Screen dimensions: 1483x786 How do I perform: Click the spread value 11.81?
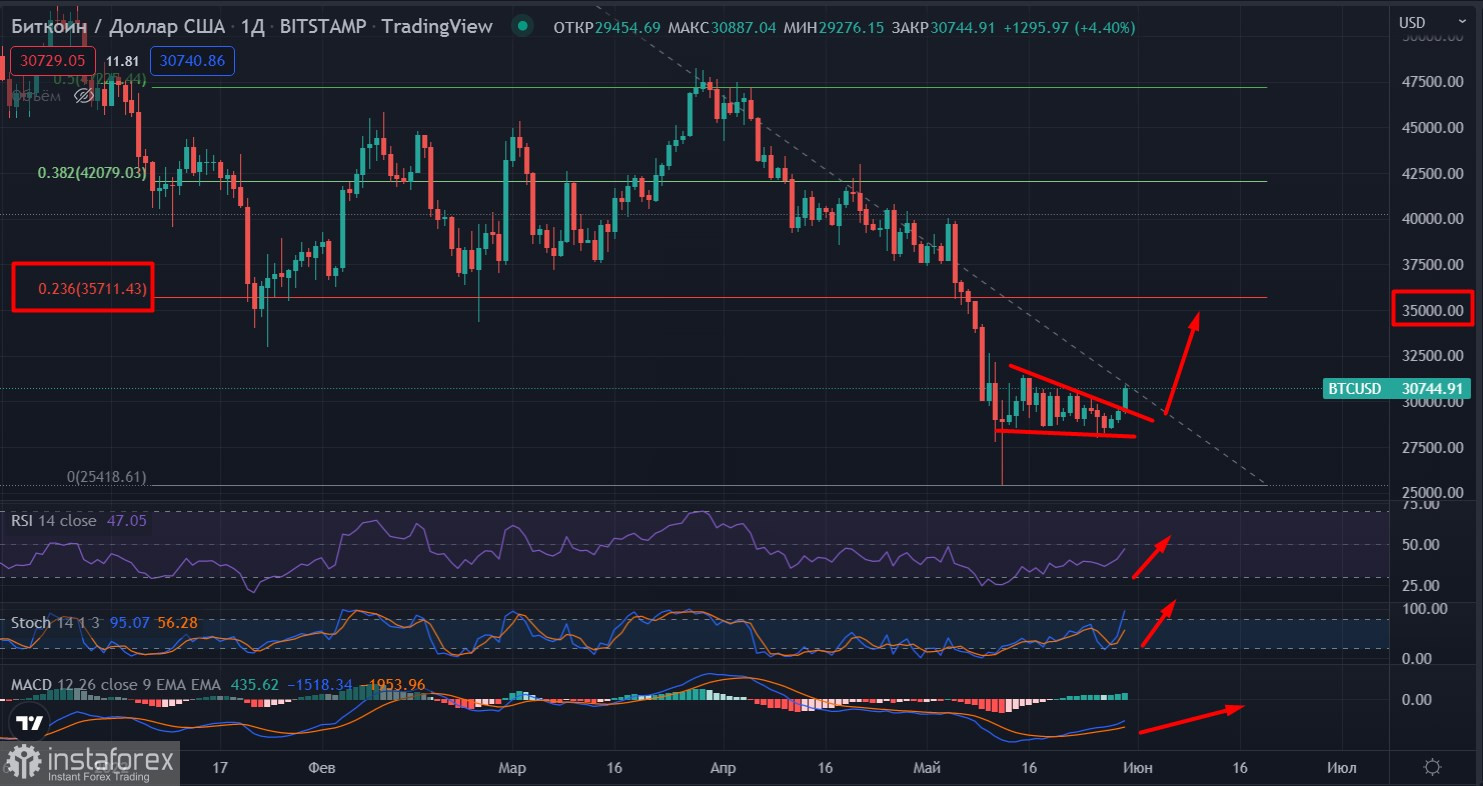pos(122,61)
